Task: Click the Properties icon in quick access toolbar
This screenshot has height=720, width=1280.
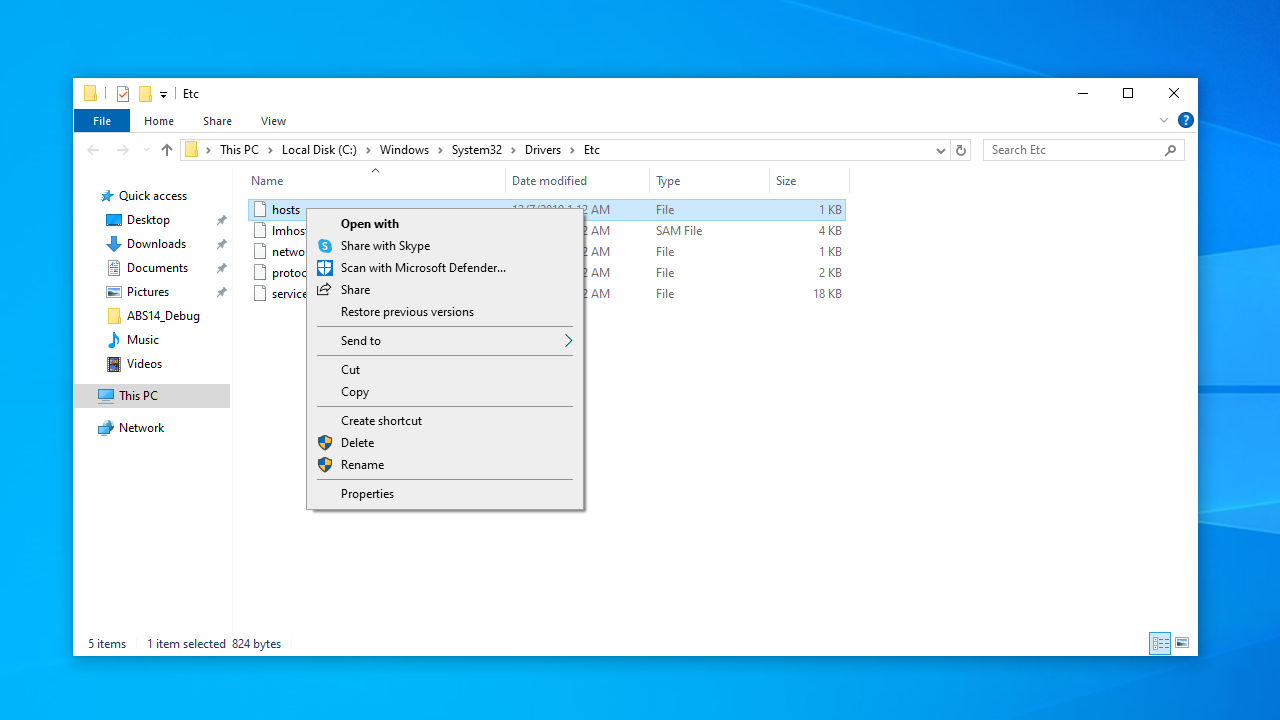Action: tap(123, 94)
